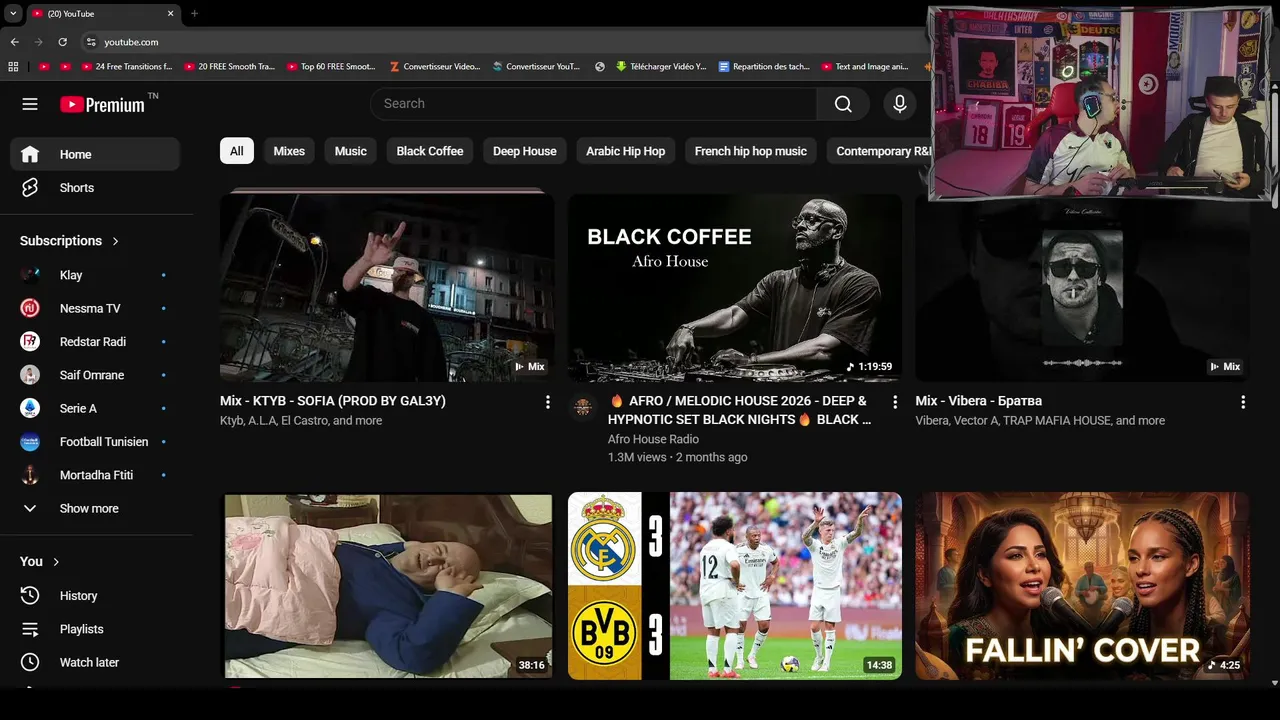Select the Deep House filter chip
The height and width of the screenshot is (720, 1280).
click(525, 151)
